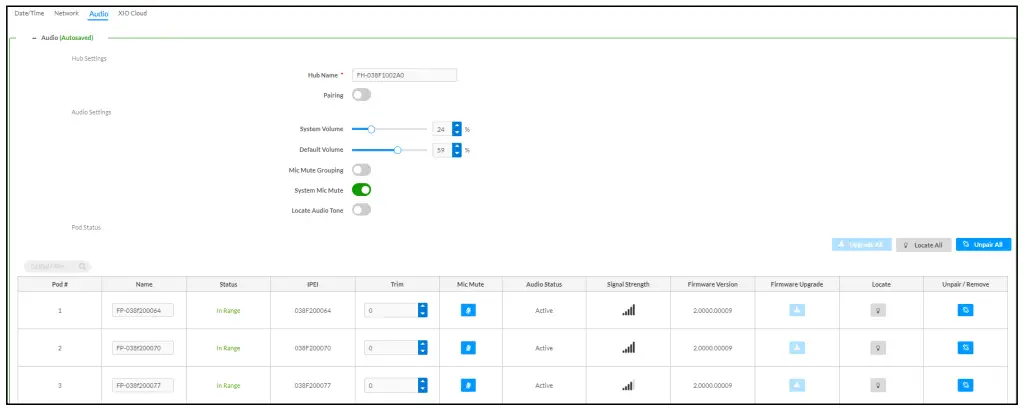Collapse the Audio (Autosaved) section
This screenshot has height=408, width=1024.
[x=35, y=37]
